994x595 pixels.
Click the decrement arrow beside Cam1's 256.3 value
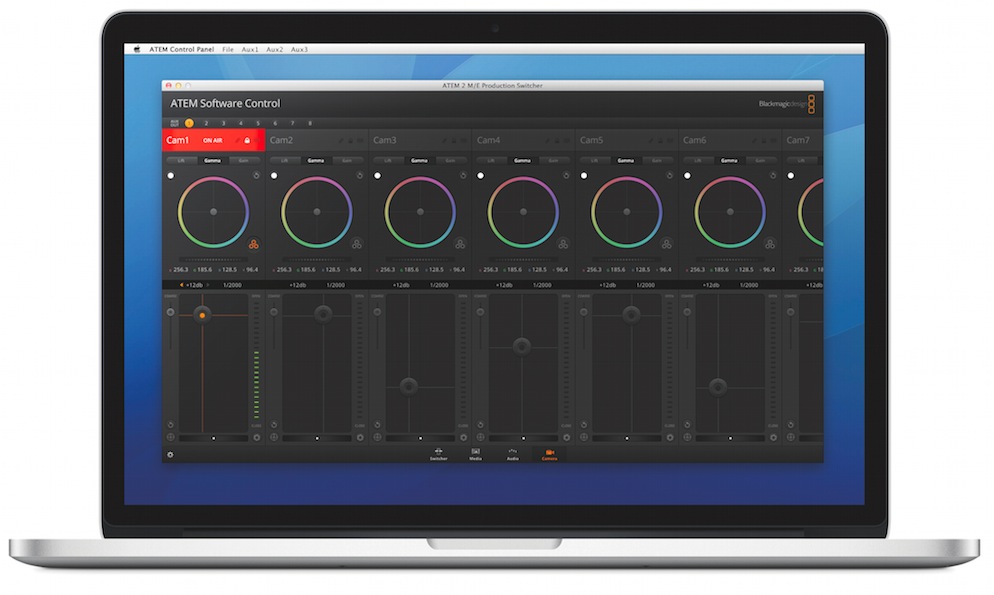pyautogui.click(x=172, y=268)
